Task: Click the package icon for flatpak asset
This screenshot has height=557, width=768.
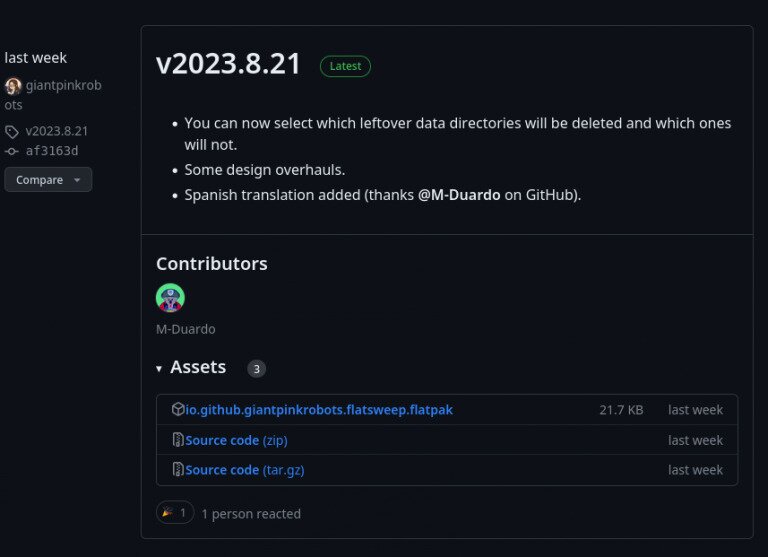Action: [178, 410]
